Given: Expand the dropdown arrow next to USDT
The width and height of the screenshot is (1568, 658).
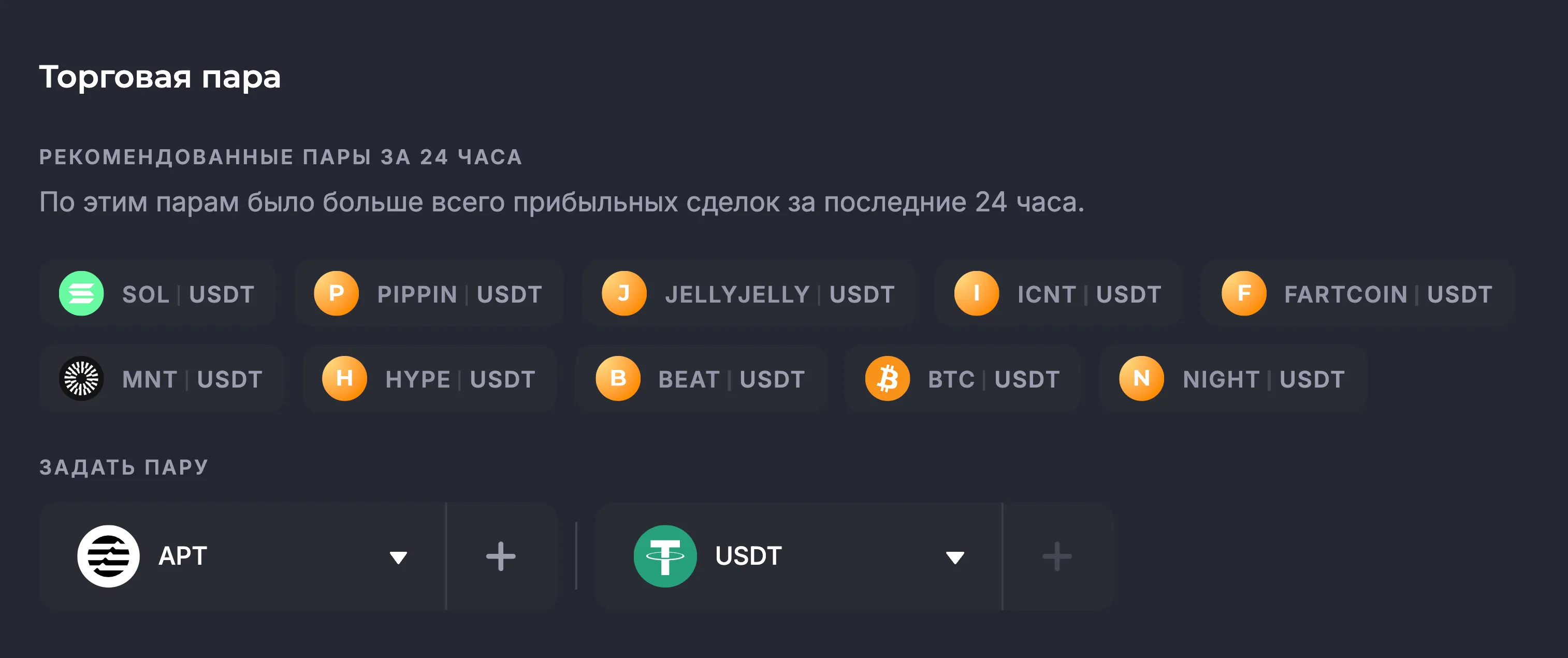Looking at the screenshot, I should (x=954, y=557).
